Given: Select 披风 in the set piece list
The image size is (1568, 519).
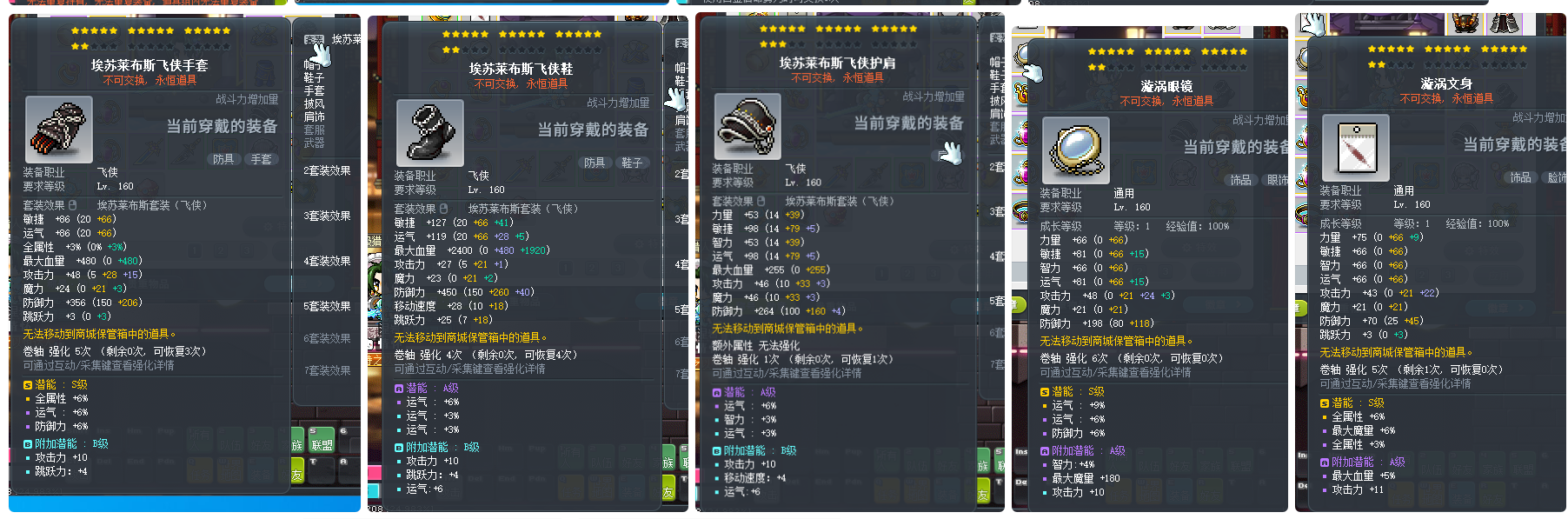Looking at the screenshot, I should point(314,103).
